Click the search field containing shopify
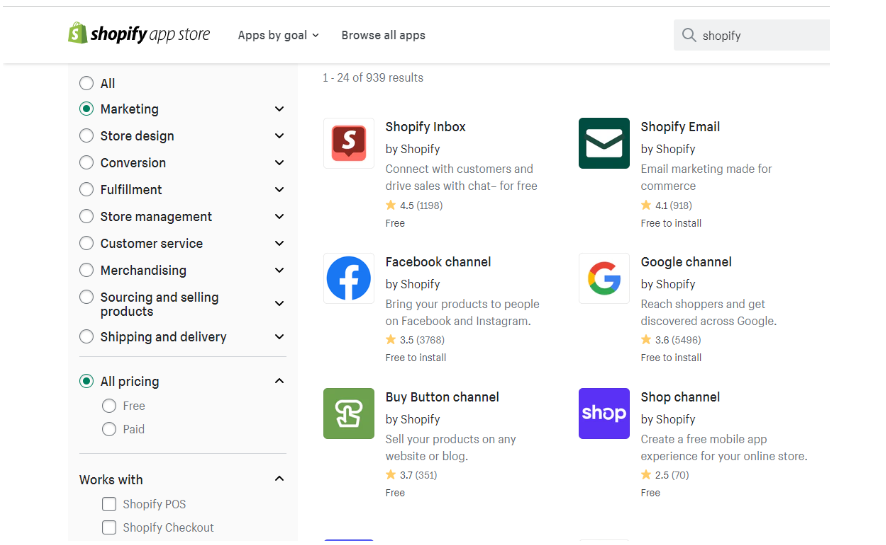The width and height of the screenshot is (886, 545). click(x=752, y=35)
